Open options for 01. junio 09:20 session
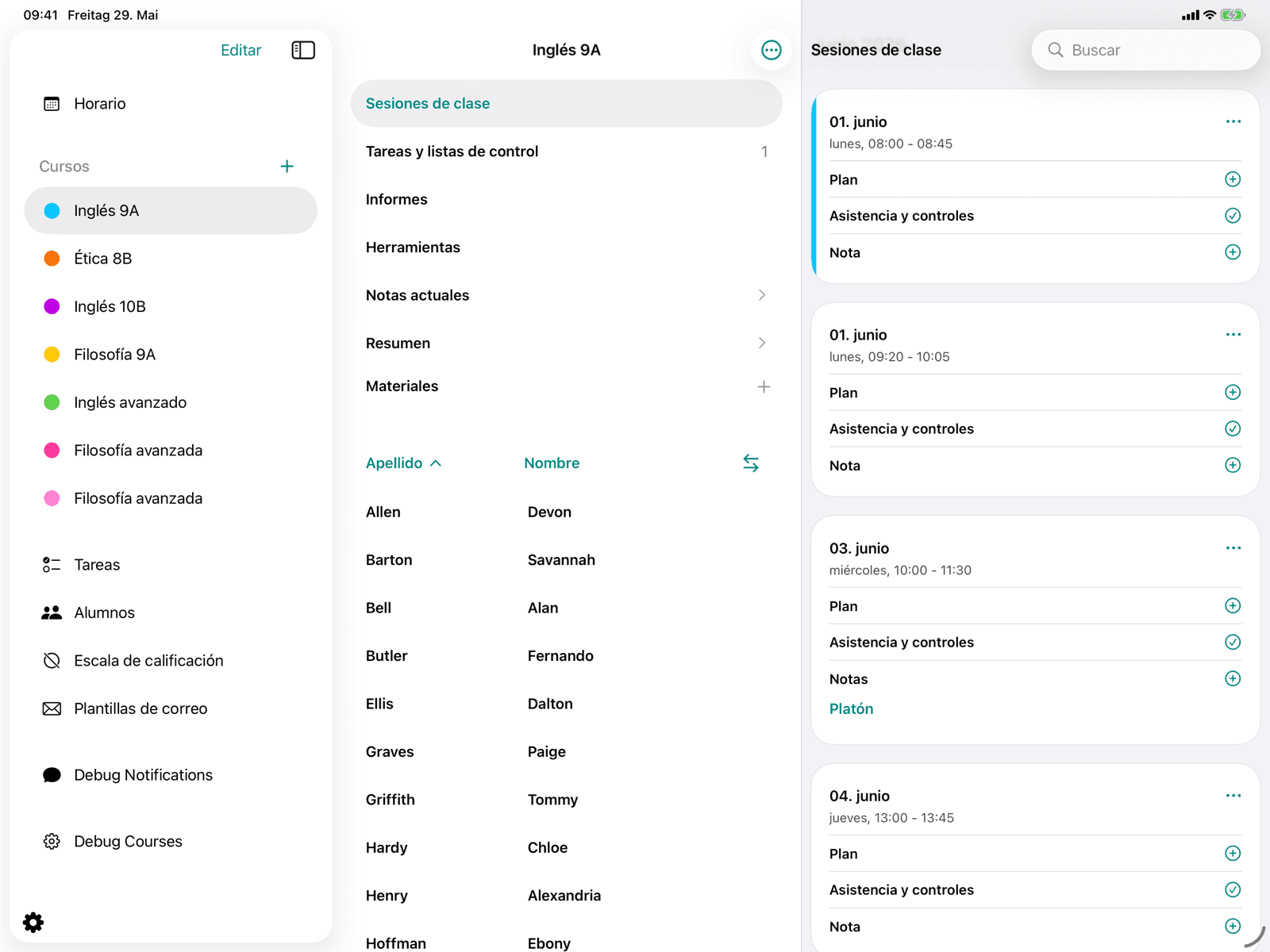 click(1233, 335)
